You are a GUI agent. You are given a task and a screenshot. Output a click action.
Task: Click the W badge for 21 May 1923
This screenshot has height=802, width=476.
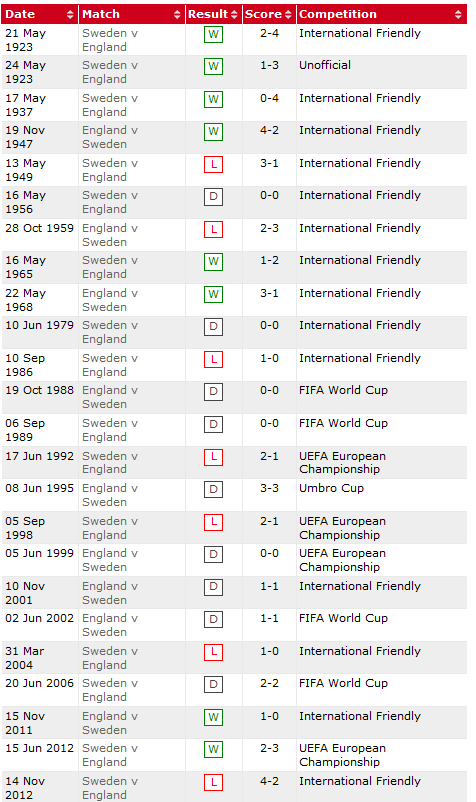coord(213,34)
